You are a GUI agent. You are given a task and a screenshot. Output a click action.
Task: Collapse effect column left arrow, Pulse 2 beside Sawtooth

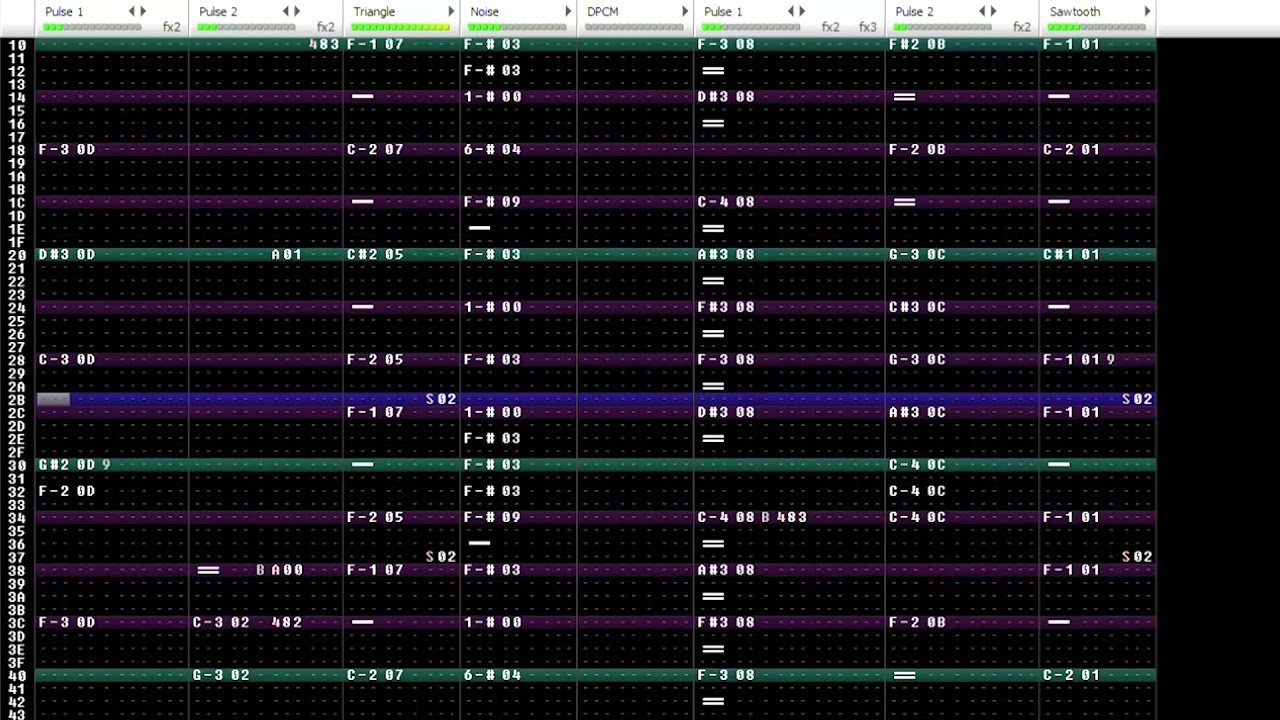coord(982,11)
